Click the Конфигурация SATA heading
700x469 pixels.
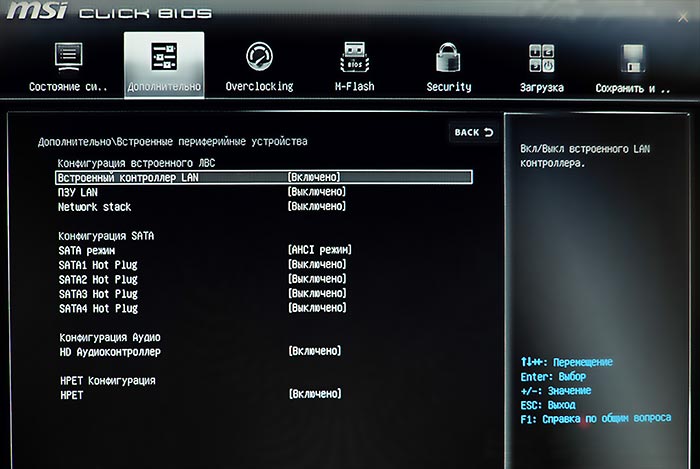tap(106, 236)
